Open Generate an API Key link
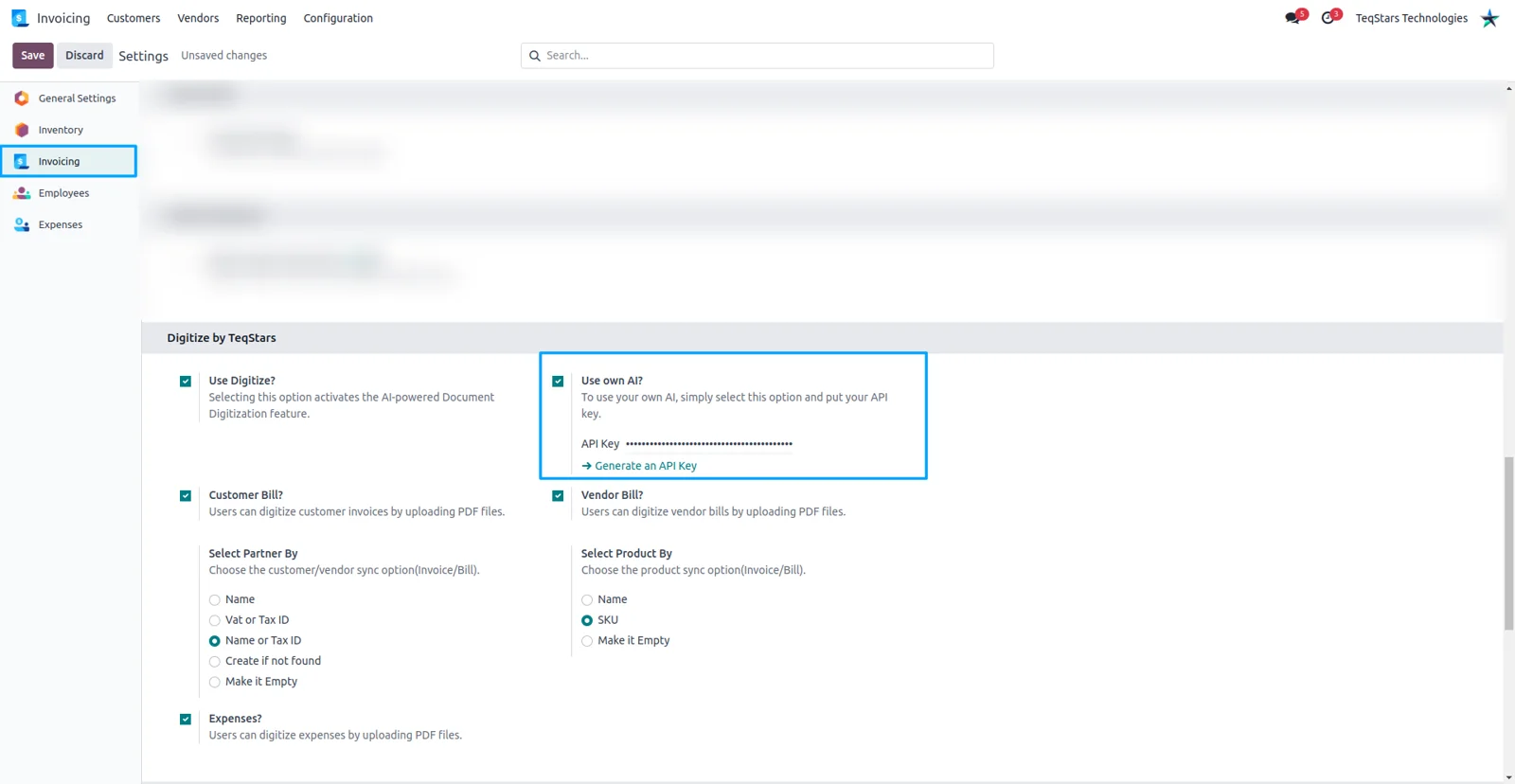Viewport: 1515px width, 784px height. click(x=646, y=466)
